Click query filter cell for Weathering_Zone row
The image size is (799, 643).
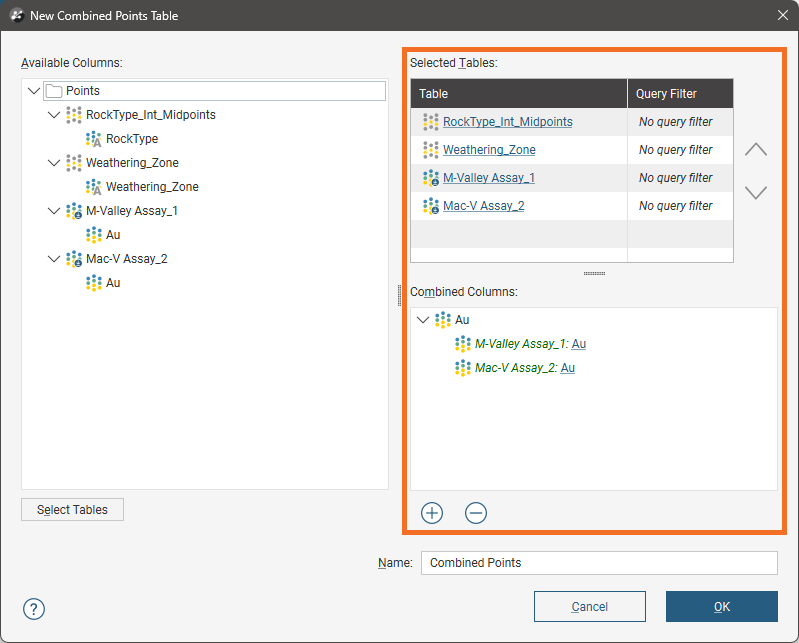(676, 150)
